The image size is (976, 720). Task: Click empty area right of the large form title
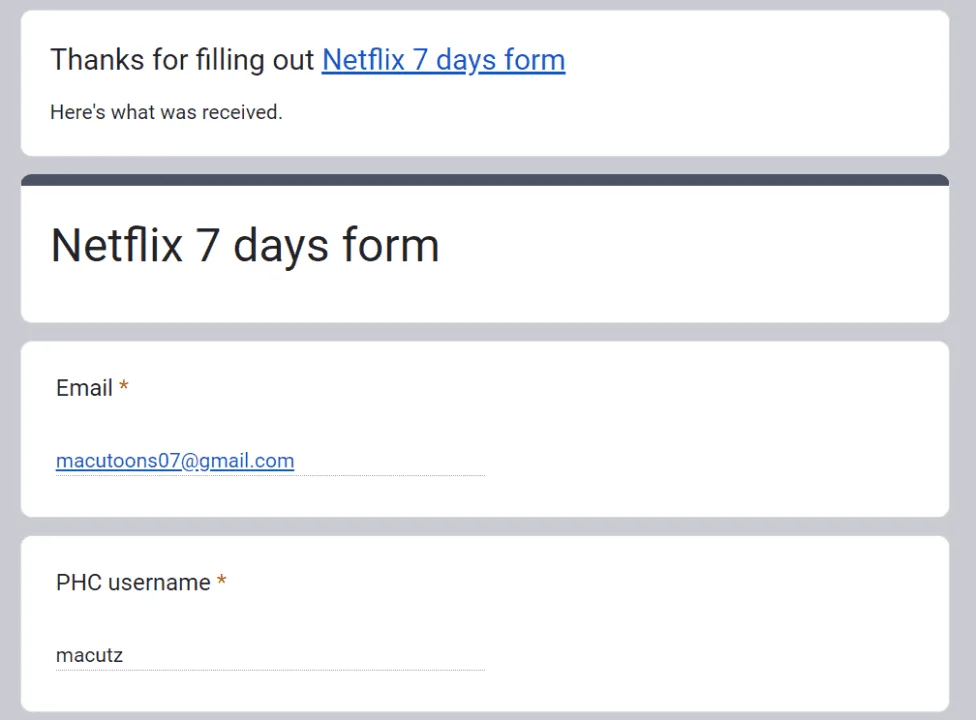click(691, 246)
